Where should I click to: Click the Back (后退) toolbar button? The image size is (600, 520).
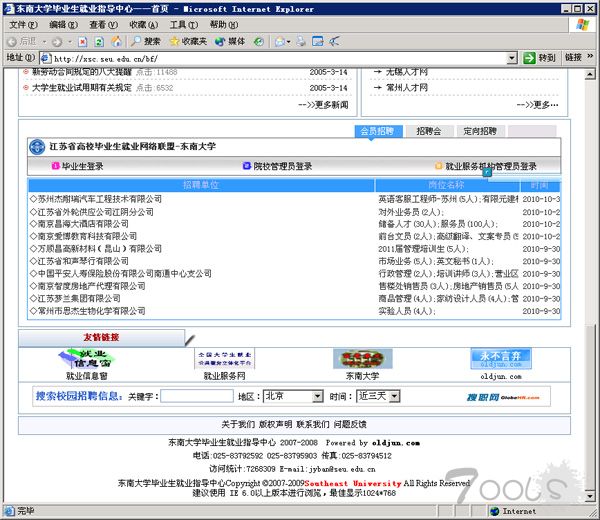pyautogui.click(x=22, y=41)
